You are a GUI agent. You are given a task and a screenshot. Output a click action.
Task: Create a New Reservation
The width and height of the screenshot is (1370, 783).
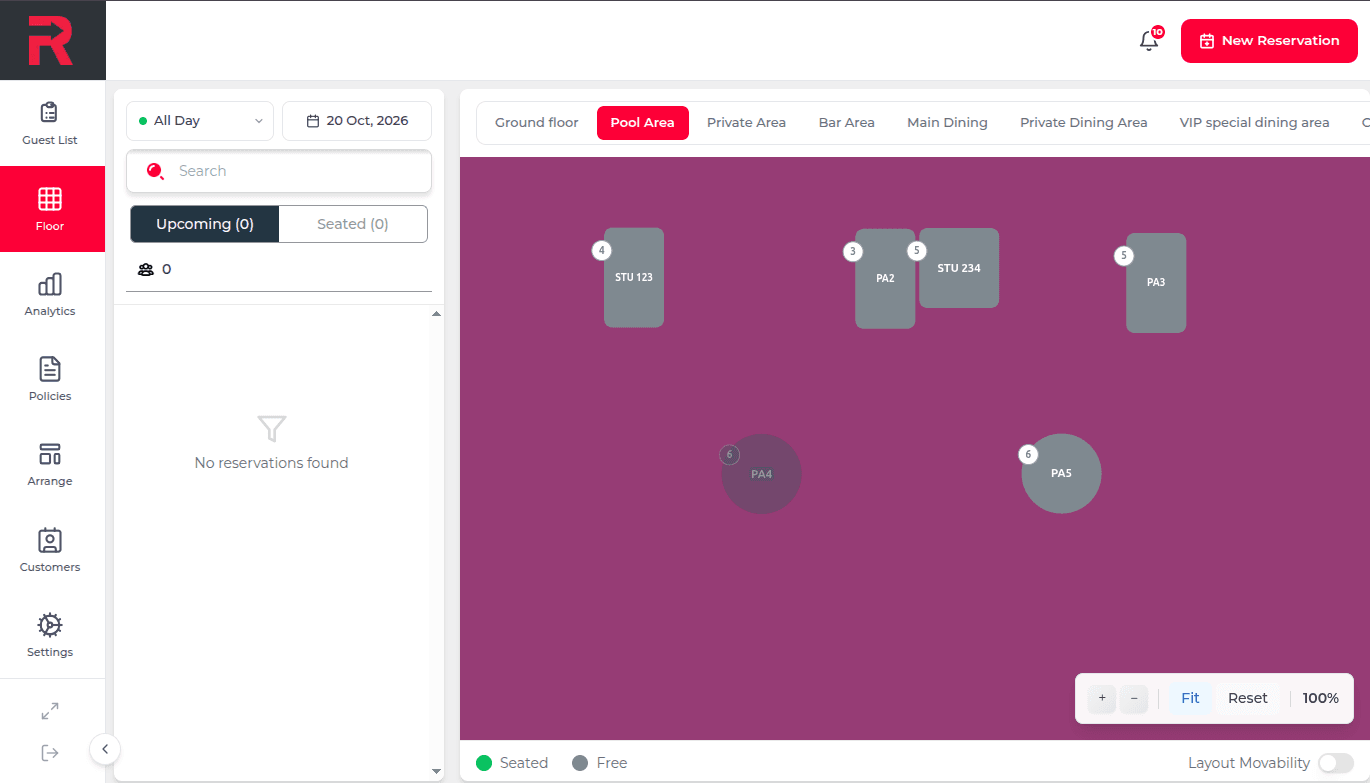pos(1269,41)
